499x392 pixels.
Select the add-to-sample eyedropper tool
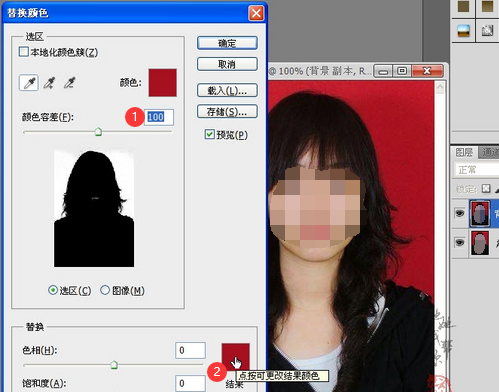pos(49,83)
